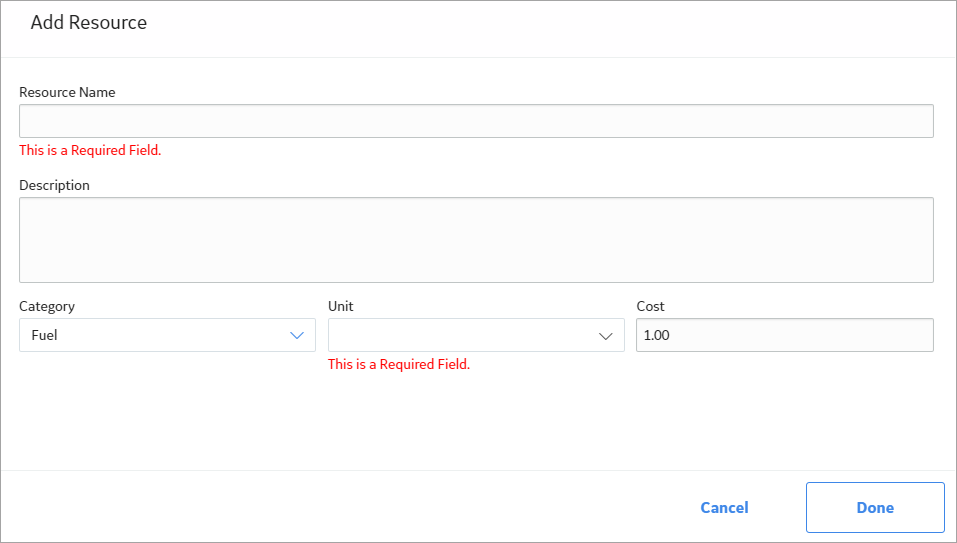Click the Unit label text
Viewport: 957px width, 543px height.
[341, 306]
